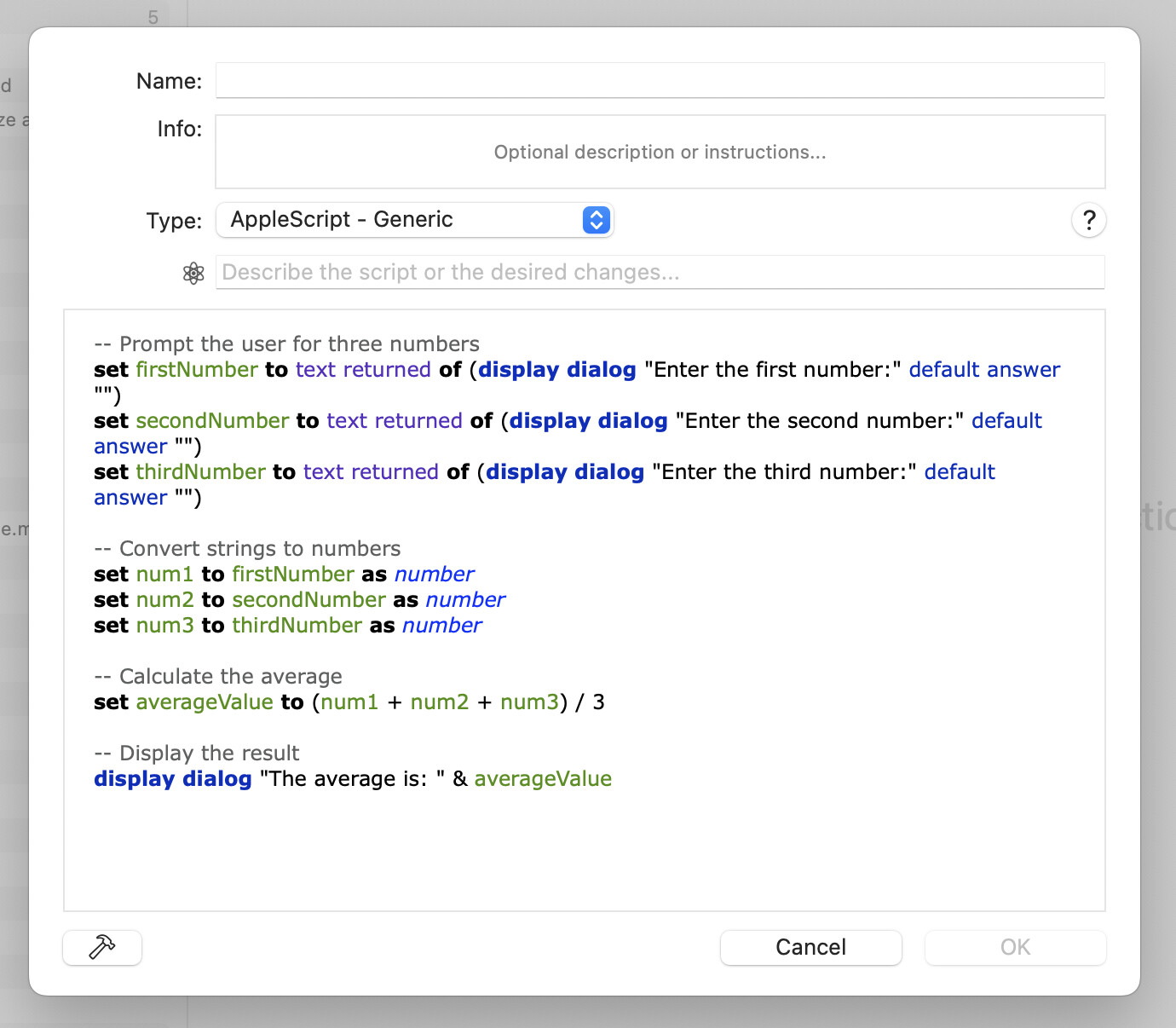
Task: Click the "The average is: " string
Action: point(352,779)
